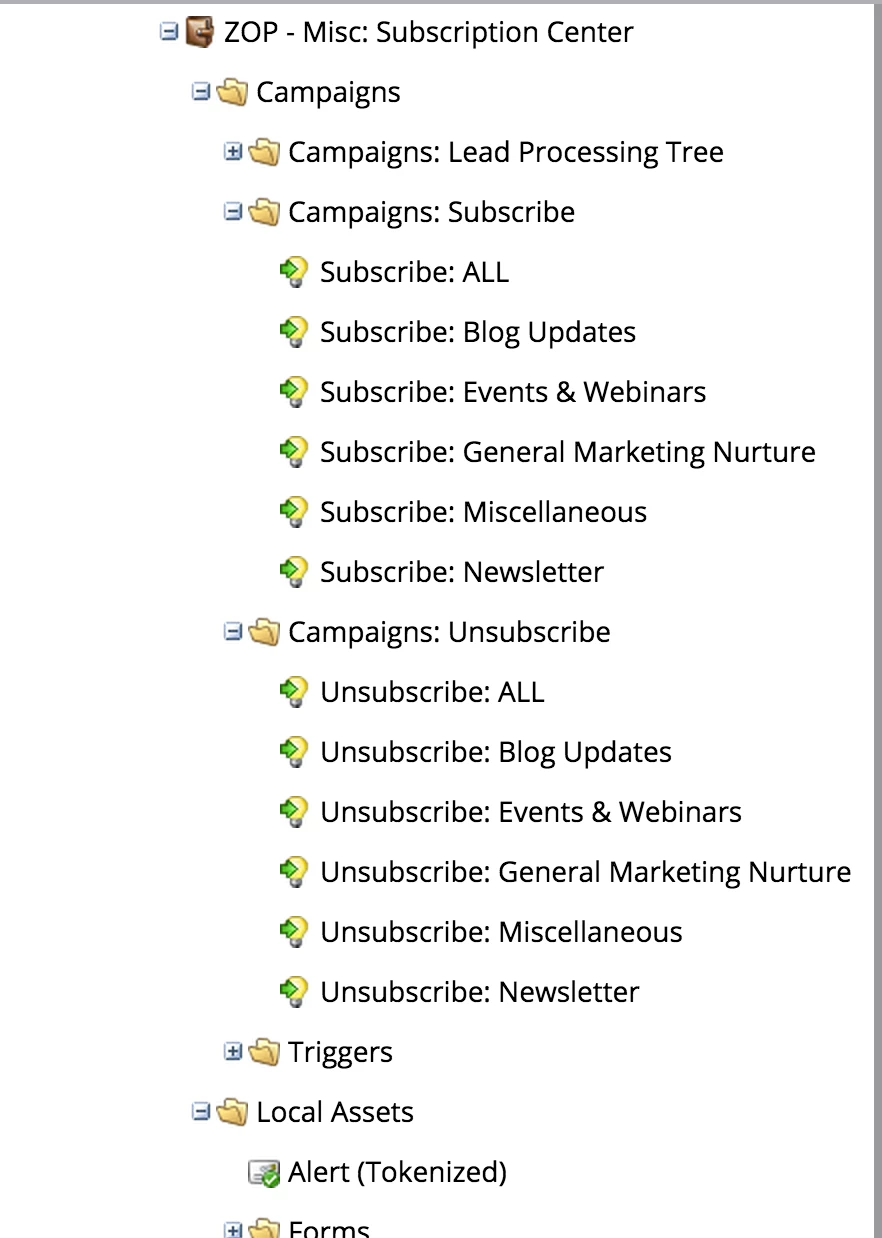Expand the Triggers folder
The width and height of the screenshot is (882, 1238).
pyautogui.click(x=233, y=1052)
